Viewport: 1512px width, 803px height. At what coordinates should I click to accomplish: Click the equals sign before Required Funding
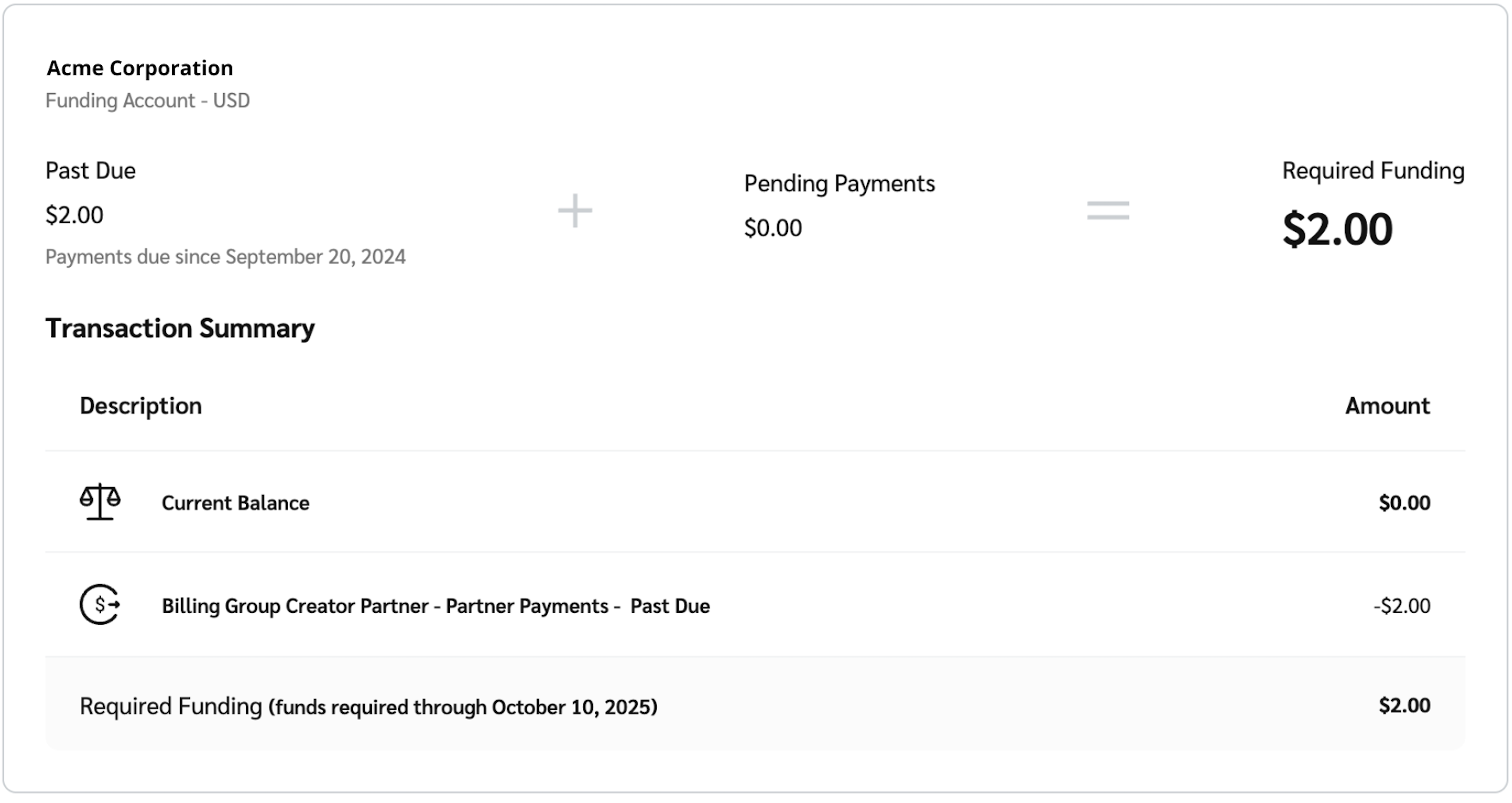(1107, 210)
